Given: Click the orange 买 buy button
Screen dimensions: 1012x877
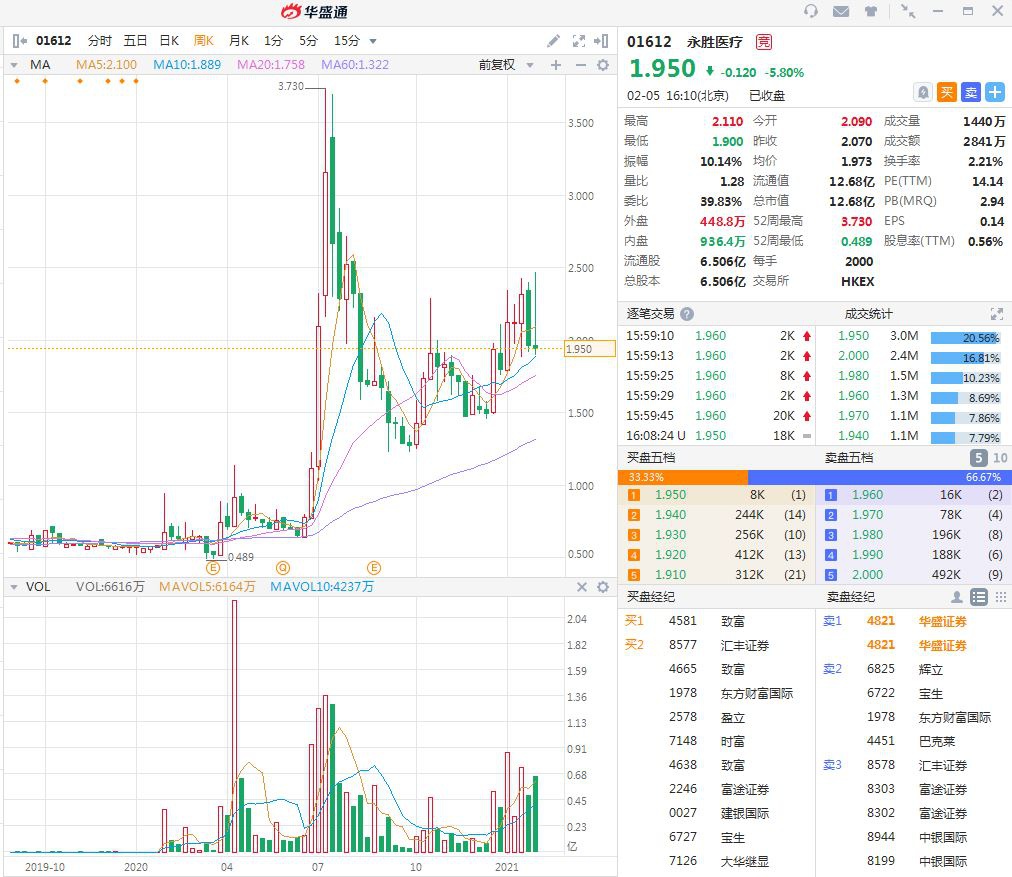Looking at the screenshot, I should tap(947, 92).
